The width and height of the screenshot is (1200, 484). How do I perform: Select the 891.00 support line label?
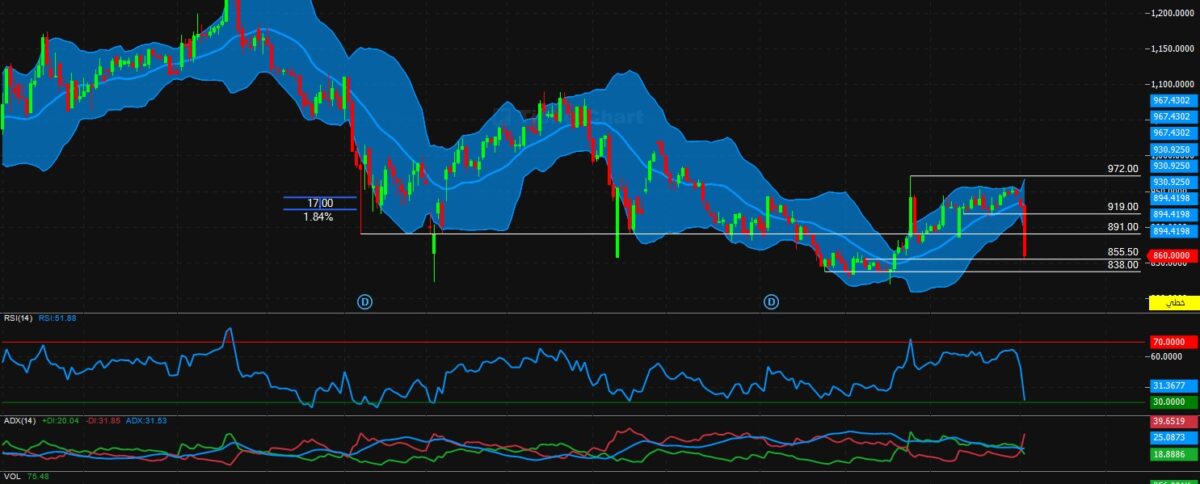tap(1124, 227)
